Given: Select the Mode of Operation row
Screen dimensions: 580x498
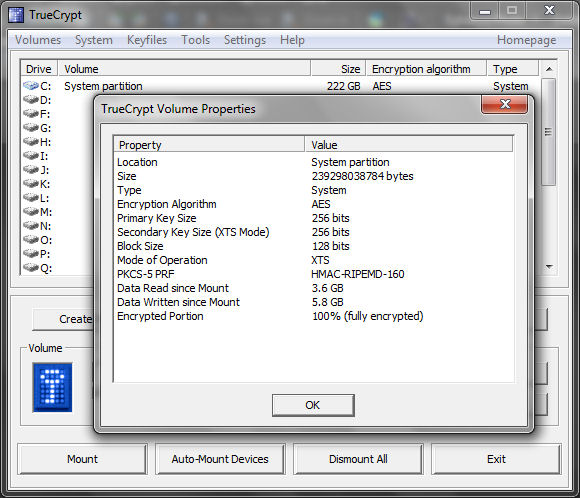Looking at the screenshot, I should tap(313, 260).
